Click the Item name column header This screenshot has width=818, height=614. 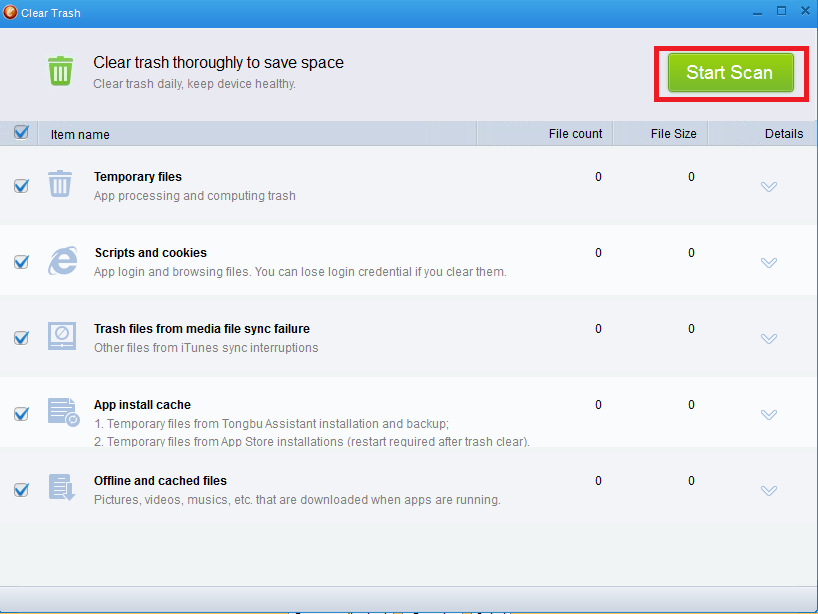point(257,134)
